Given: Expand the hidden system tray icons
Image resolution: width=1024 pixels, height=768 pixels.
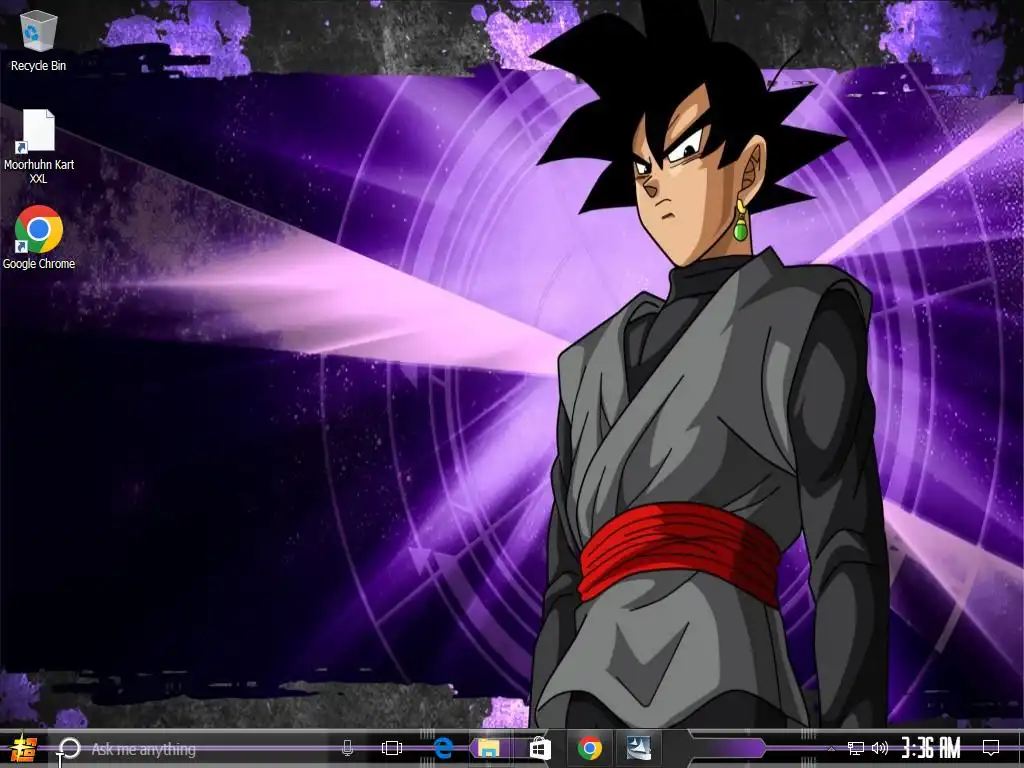Looking at the screenshot, I should (831, 748).
